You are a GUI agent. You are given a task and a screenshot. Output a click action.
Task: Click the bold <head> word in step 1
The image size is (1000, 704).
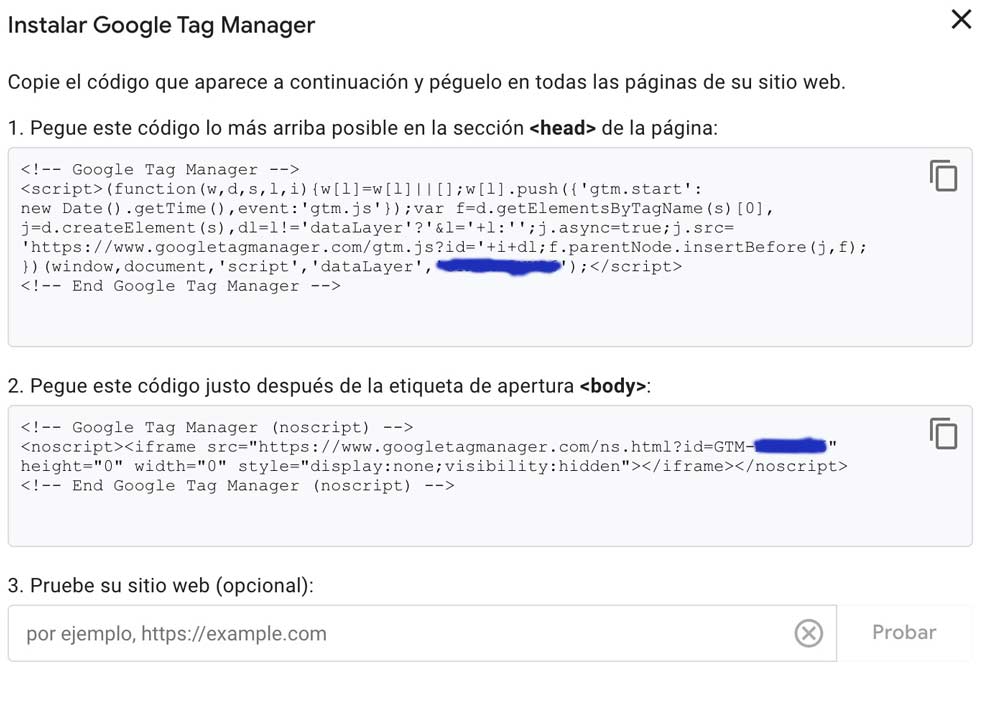pyautogui.click(x=562, y=128)
